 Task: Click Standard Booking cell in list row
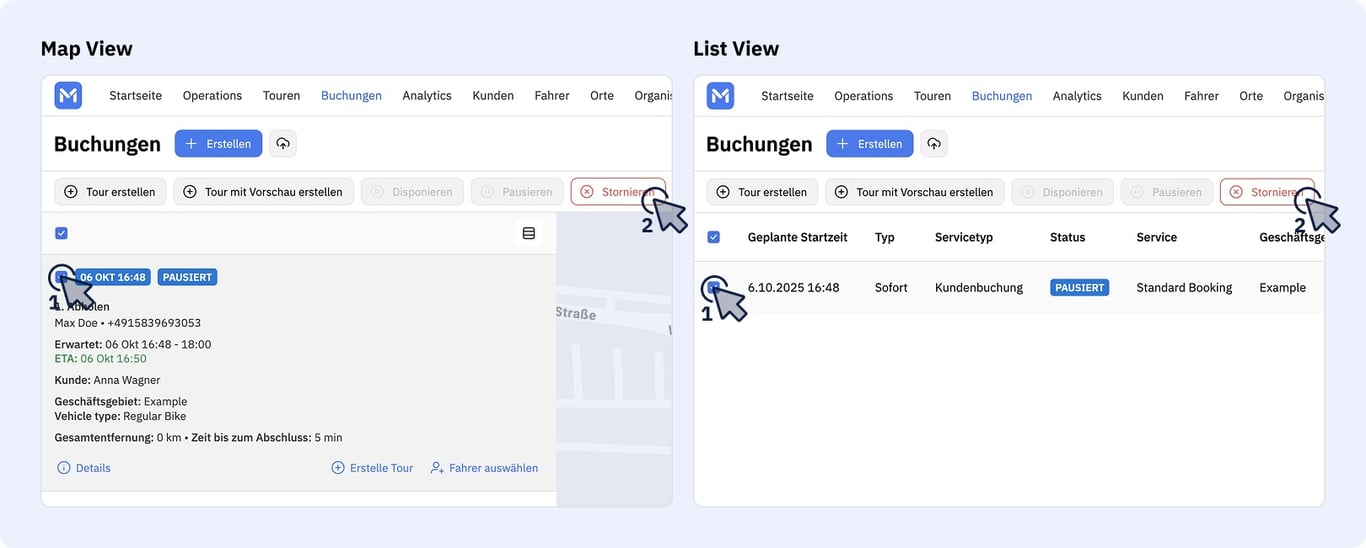pyautogui.click(x=1184, y=287)
